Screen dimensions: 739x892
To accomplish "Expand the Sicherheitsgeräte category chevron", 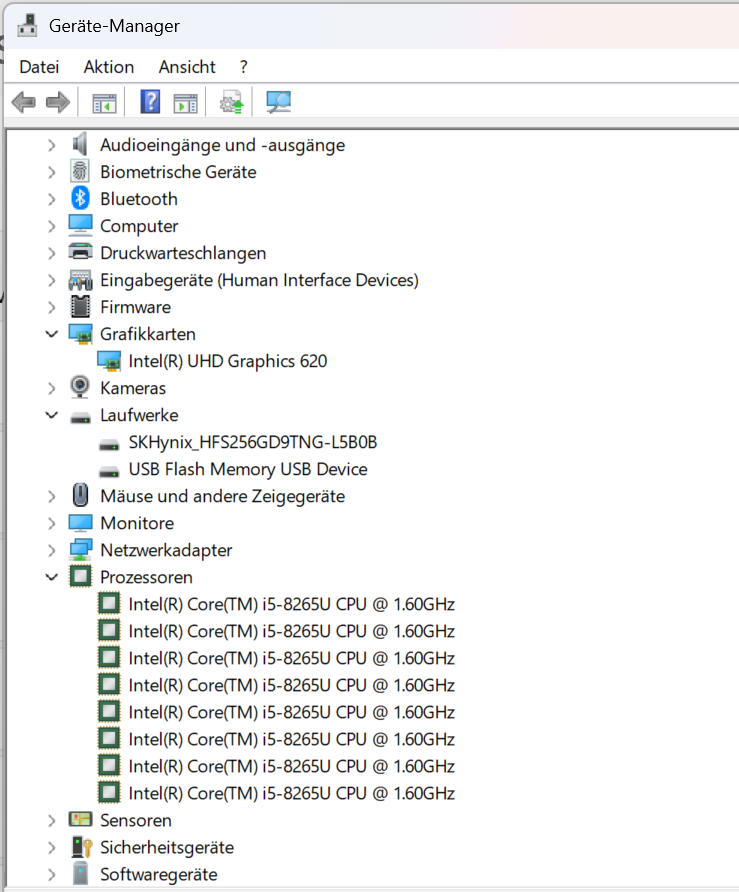I will 52,848.
